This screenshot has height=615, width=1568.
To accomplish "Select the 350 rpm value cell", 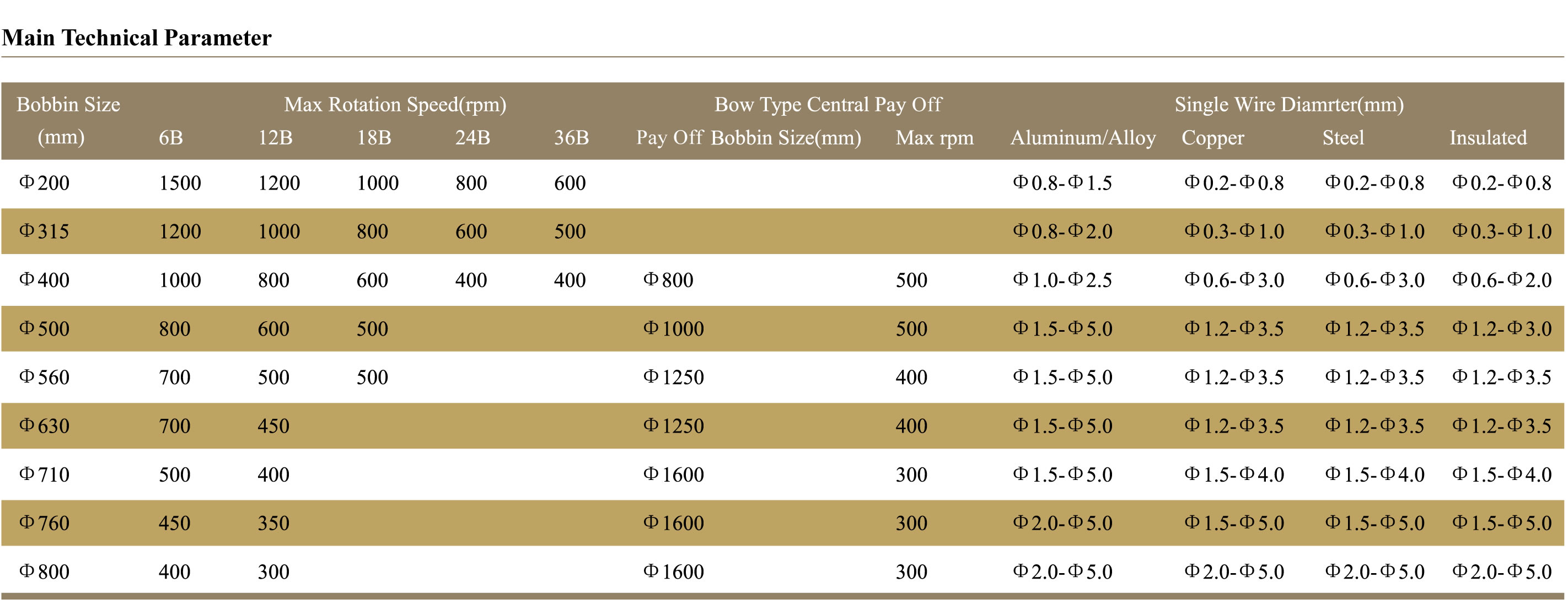I will pos(273,523).
